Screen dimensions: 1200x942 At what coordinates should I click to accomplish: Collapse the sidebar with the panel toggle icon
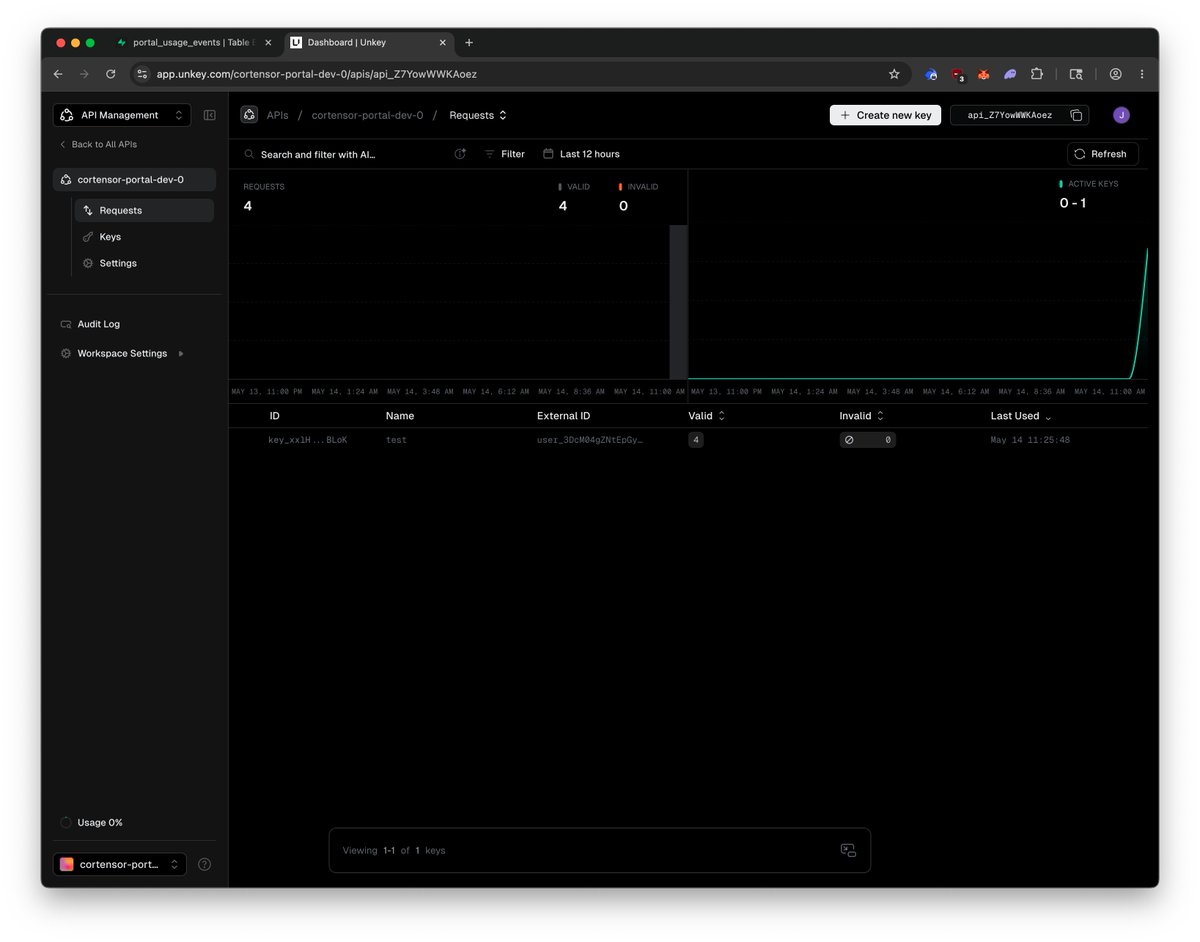[x=209, y=115]
